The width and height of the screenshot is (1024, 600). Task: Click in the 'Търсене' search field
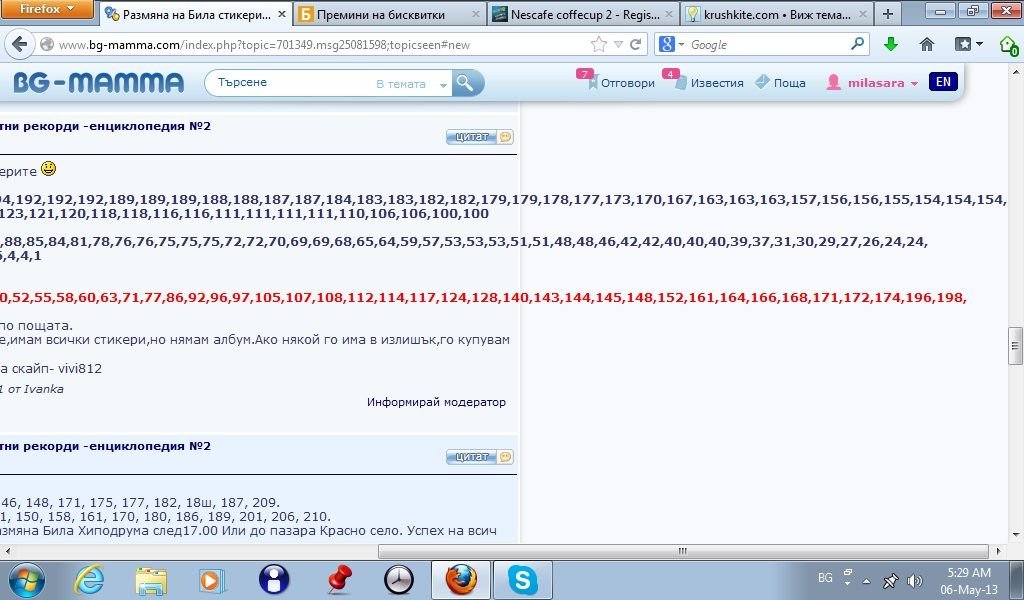(x=290, y=83)
